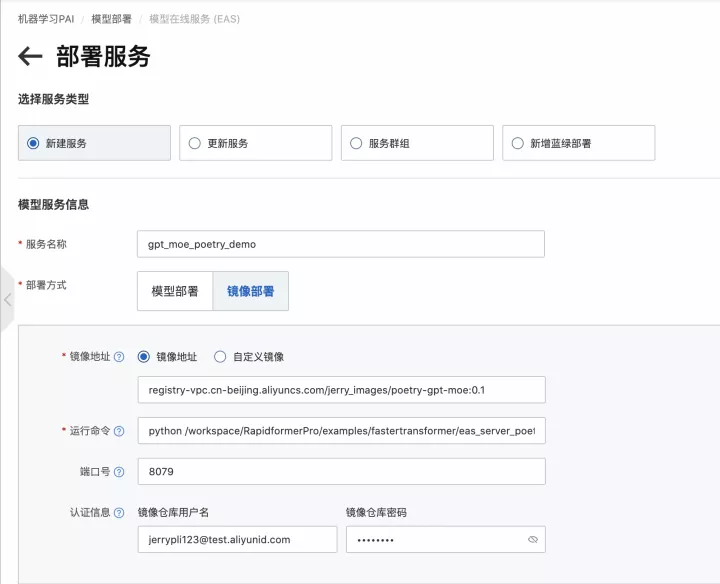Expand the collapsed left sidebar handle
The height and width of the screenshot is (584, 720).
point(7,299)
